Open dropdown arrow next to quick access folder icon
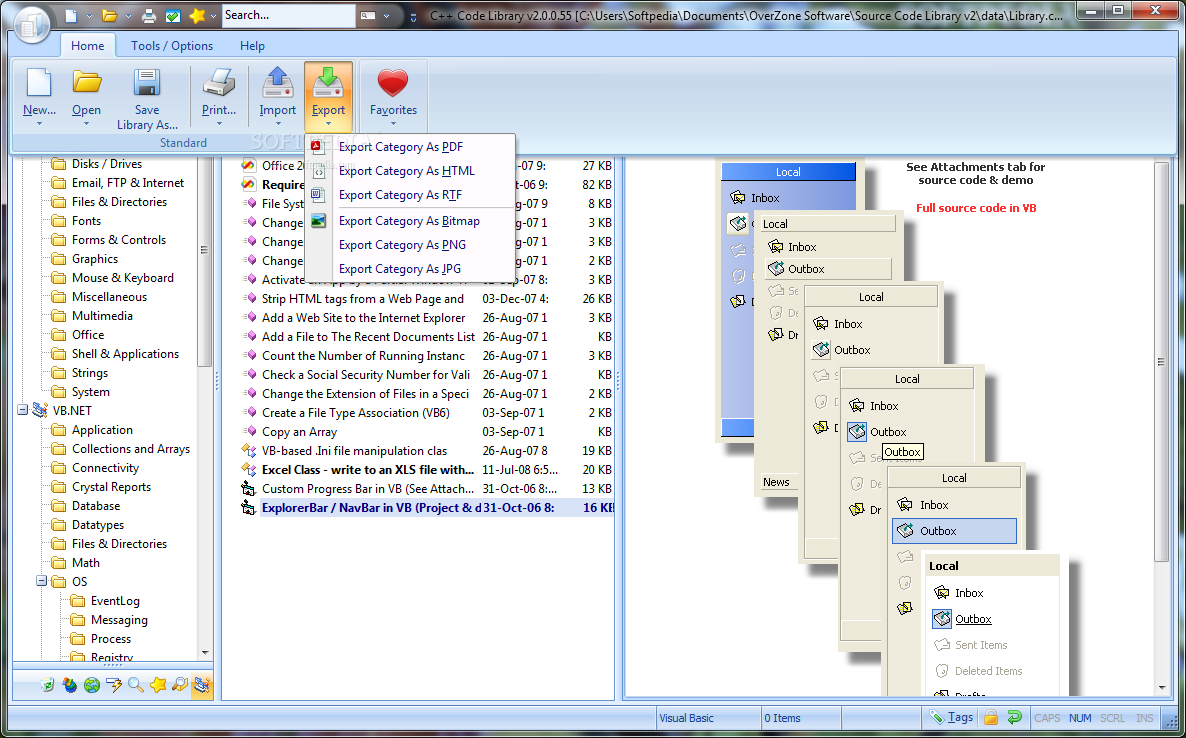Screen dimensions: 1186x738 [x=128, y=16]
